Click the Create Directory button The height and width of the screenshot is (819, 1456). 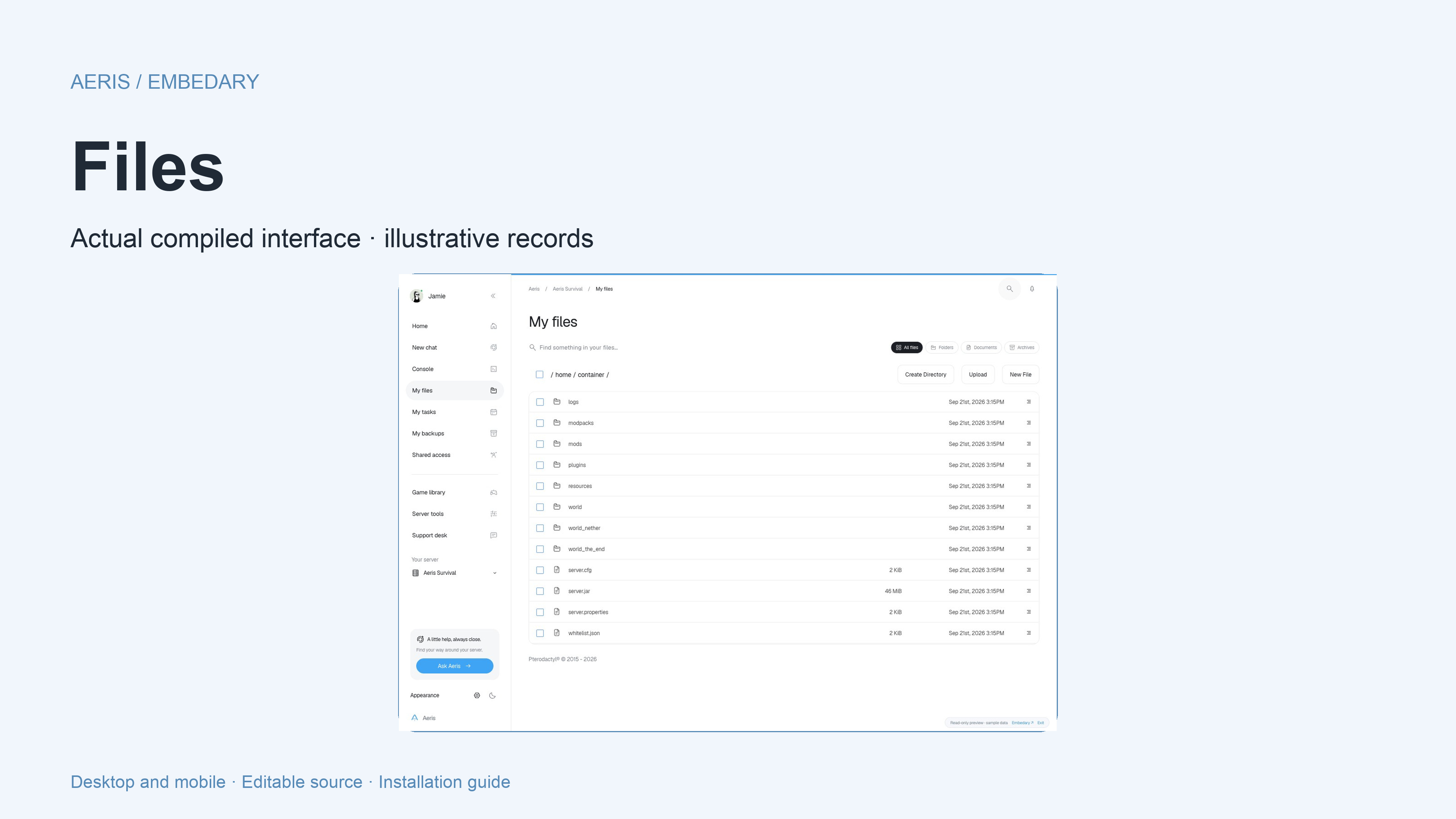click(x=925, y=375)
